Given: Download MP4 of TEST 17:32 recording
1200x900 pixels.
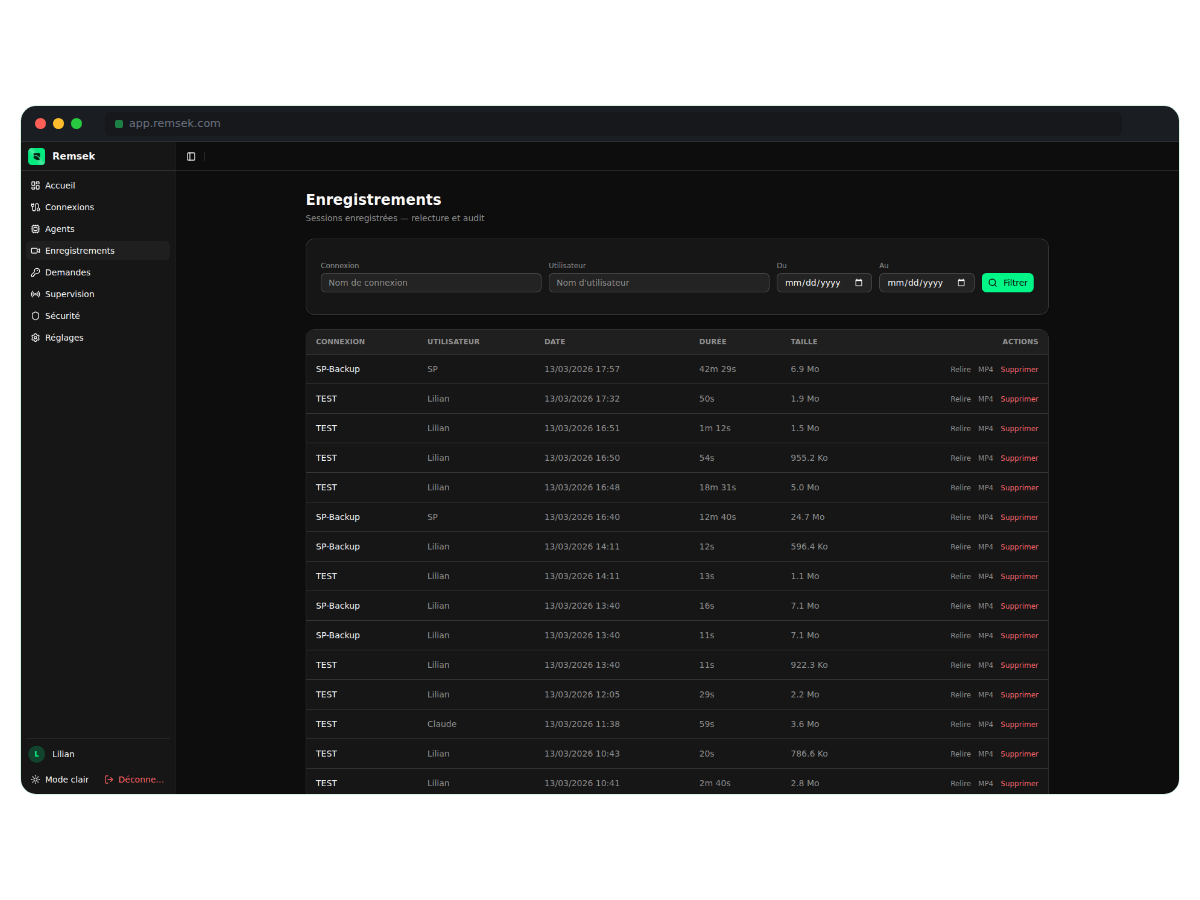Looking at the screenshot, I should point(985,399).
